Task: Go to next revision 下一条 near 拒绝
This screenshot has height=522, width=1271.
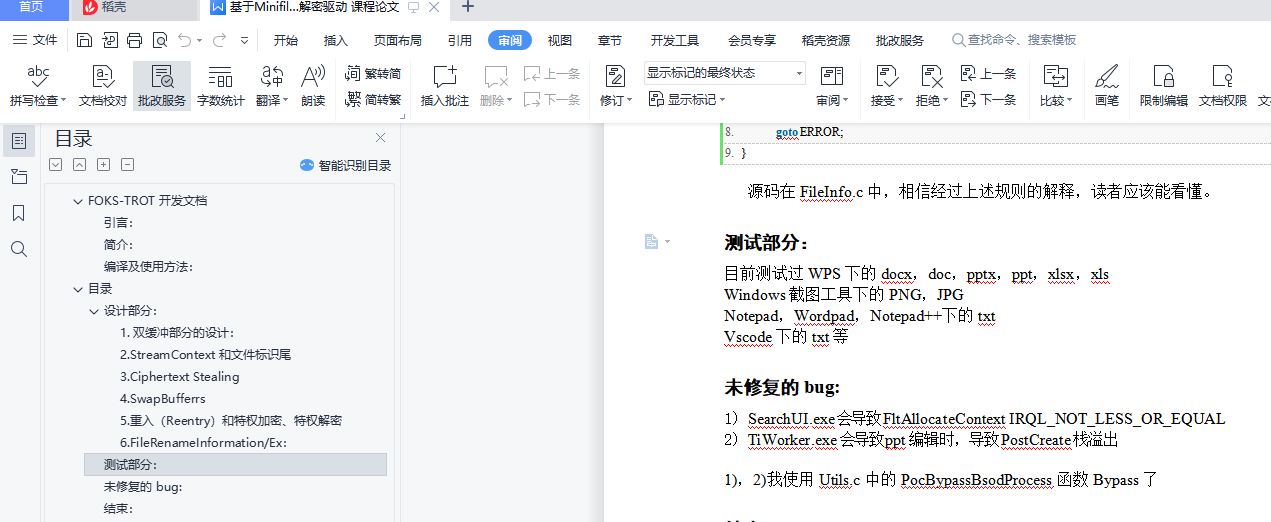Action: pyautogui.click(x=988, y=99)
